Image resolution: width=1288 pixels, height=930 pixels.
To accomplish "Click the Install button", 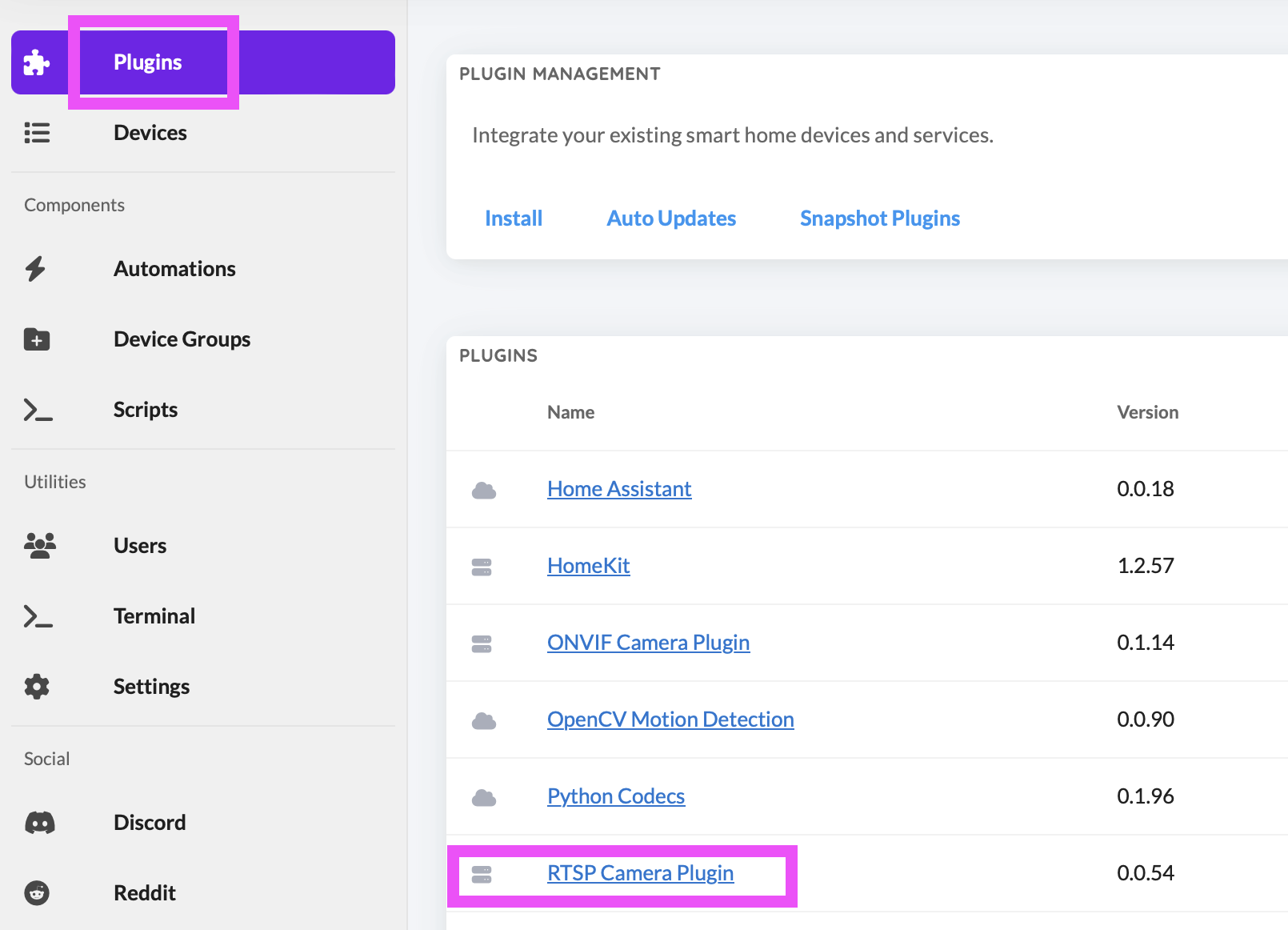I will [514, 218].
